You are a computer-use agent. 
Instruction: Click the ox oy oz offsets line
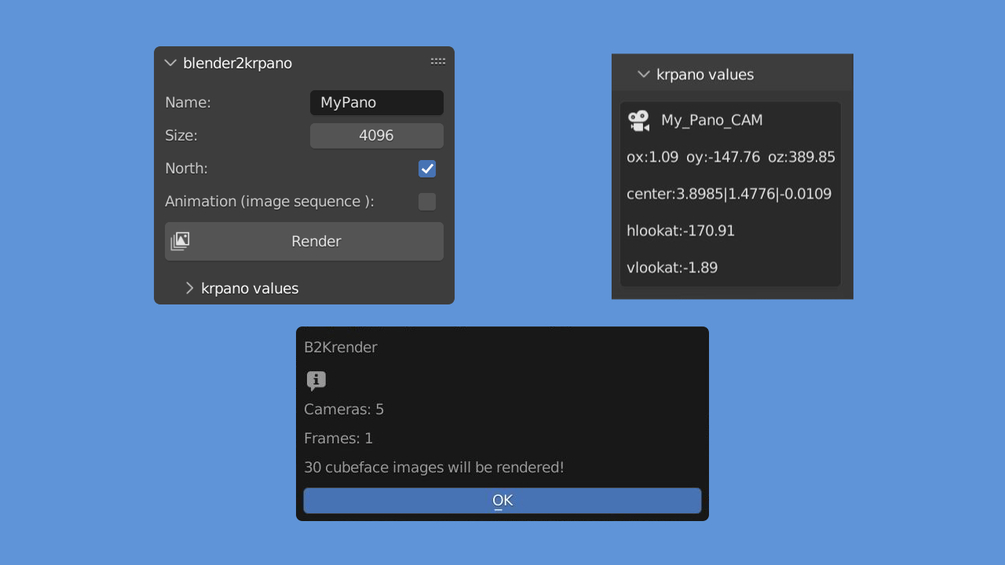tap(730, 157)
